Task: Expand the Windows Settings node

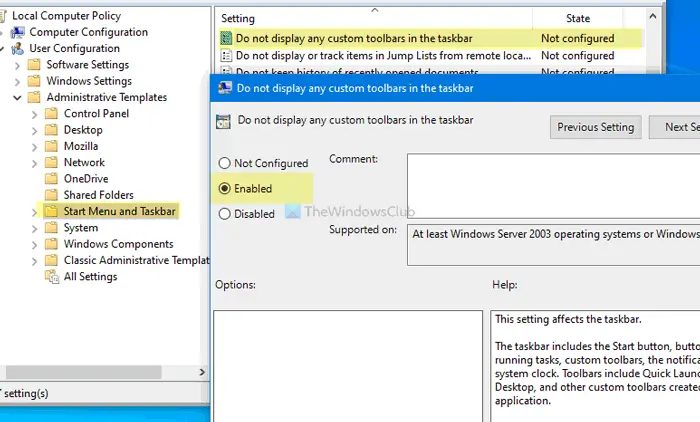Action: tap(17, 82)
